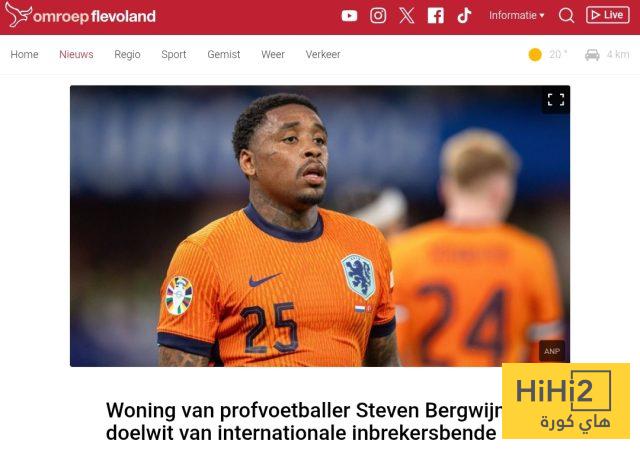Click the HiHi2 yellow overlay logo

[566, 401]
